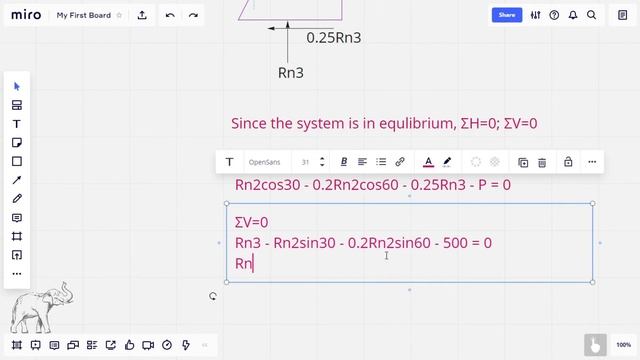Open the border style circle option
The width and height of the screenshot is (640, 360).
tap(476, 162)
